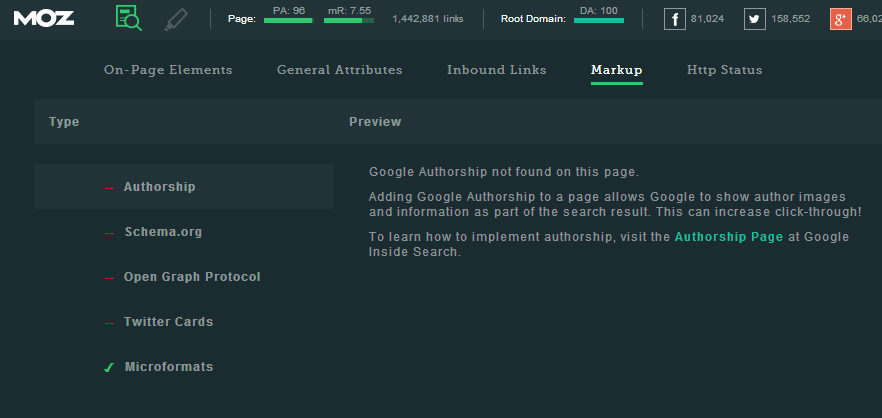Screen dimensions: 882x418
Task: Click the Google Plus count icon
Action: point(840,19)
